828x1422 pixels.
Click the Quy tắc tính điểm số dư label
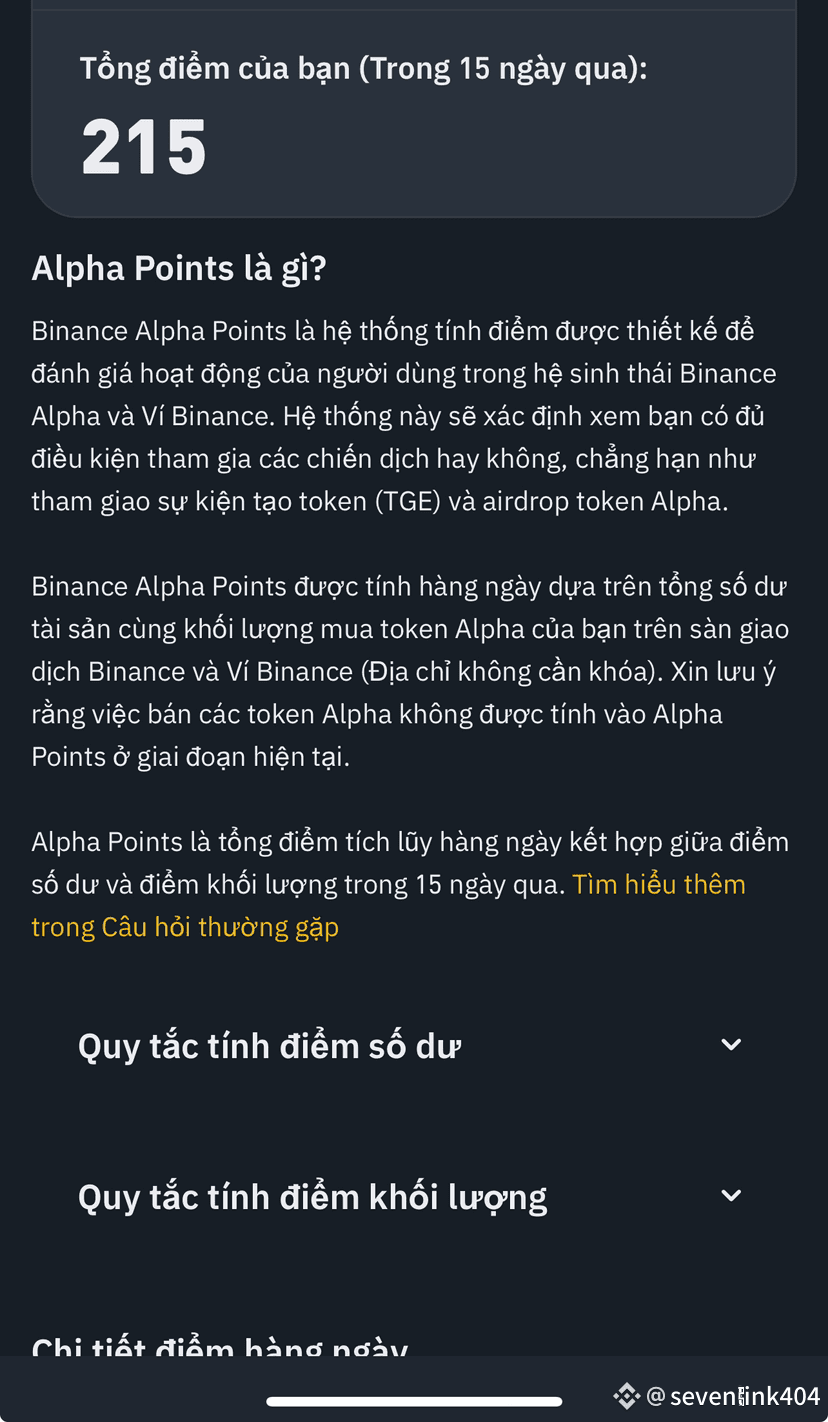(x=268, y=1045)
